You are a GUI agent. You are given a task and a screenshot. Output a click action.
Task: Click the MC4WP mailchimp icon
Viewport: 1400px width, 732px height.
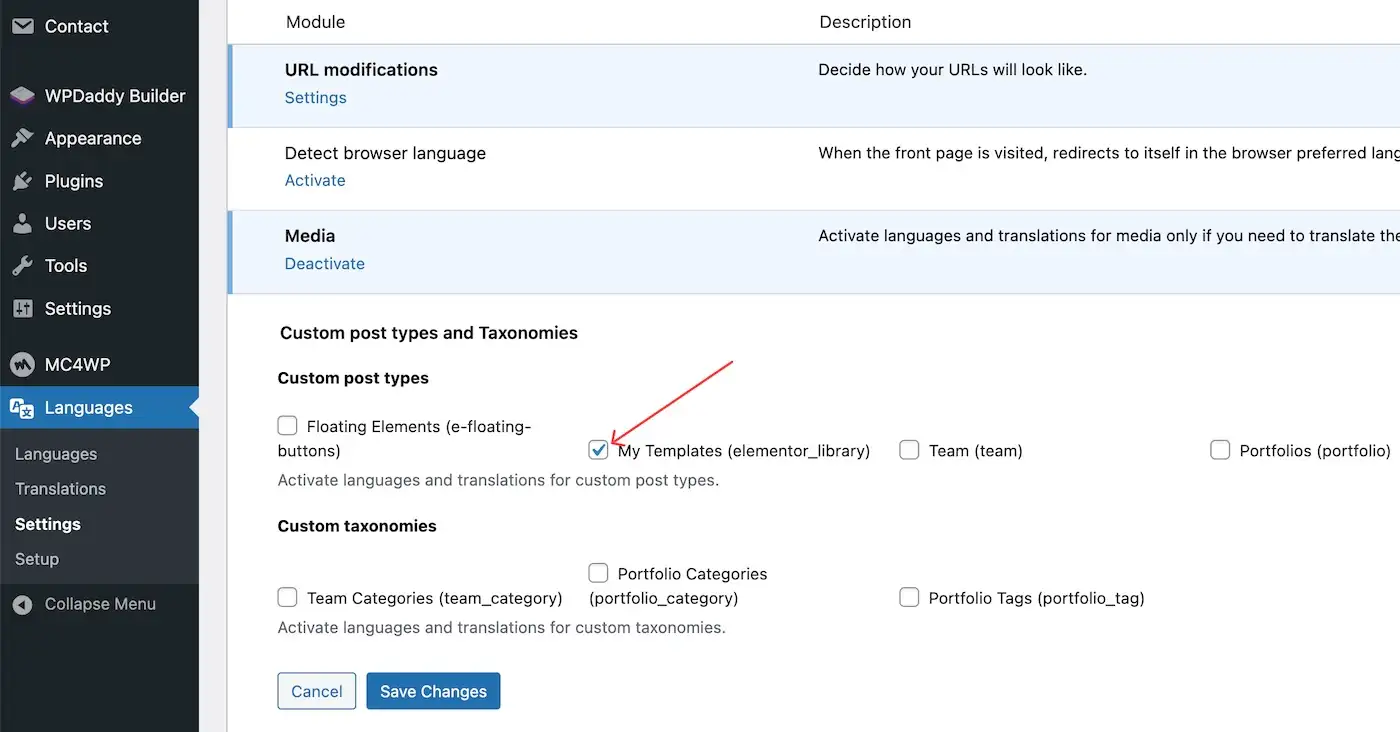click(x=22, y=365)
